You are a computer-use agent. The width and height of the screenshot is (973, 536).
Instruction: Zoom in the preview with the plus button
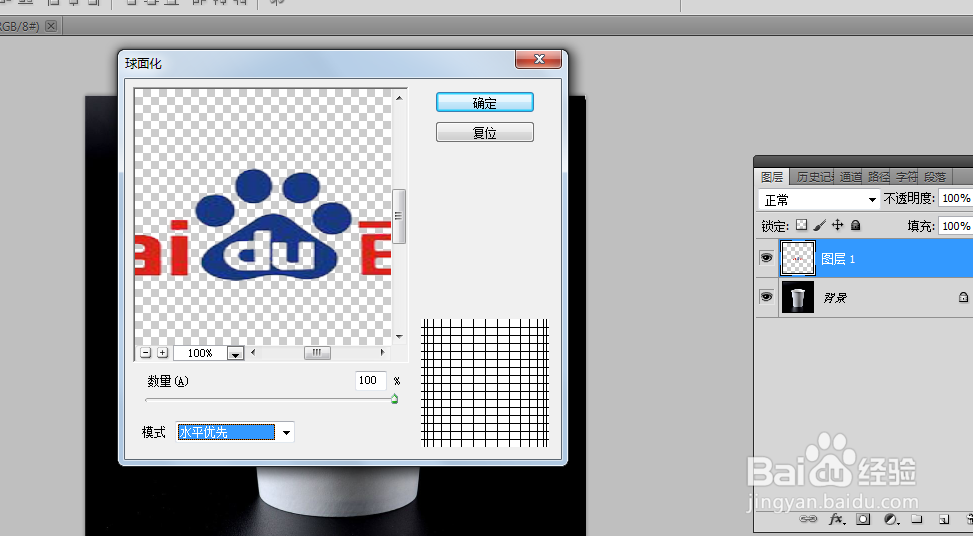[x=163, y=352]
